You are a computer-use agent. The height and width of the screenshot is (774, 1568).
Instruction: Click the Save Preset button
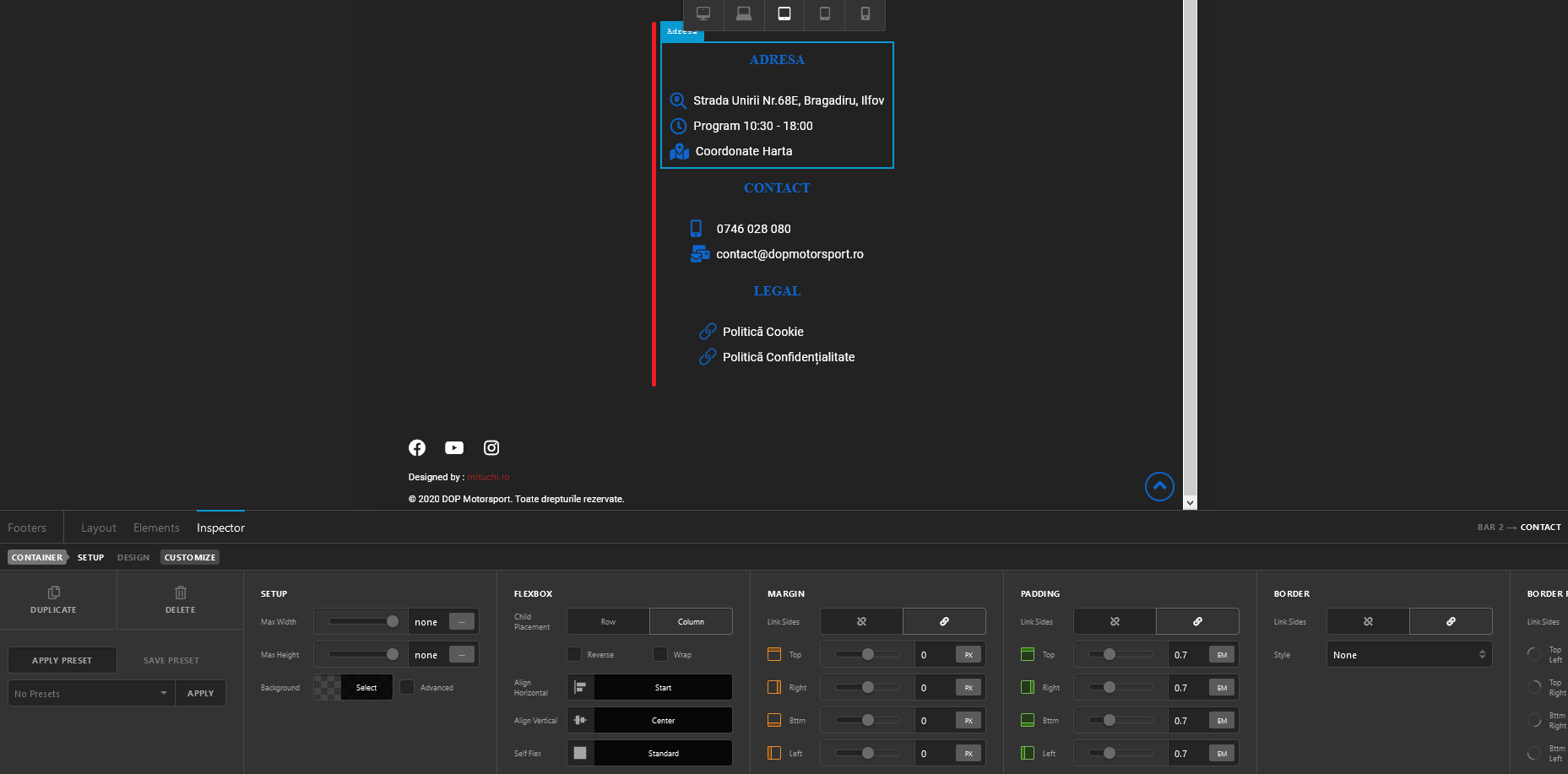coord(171,660)
